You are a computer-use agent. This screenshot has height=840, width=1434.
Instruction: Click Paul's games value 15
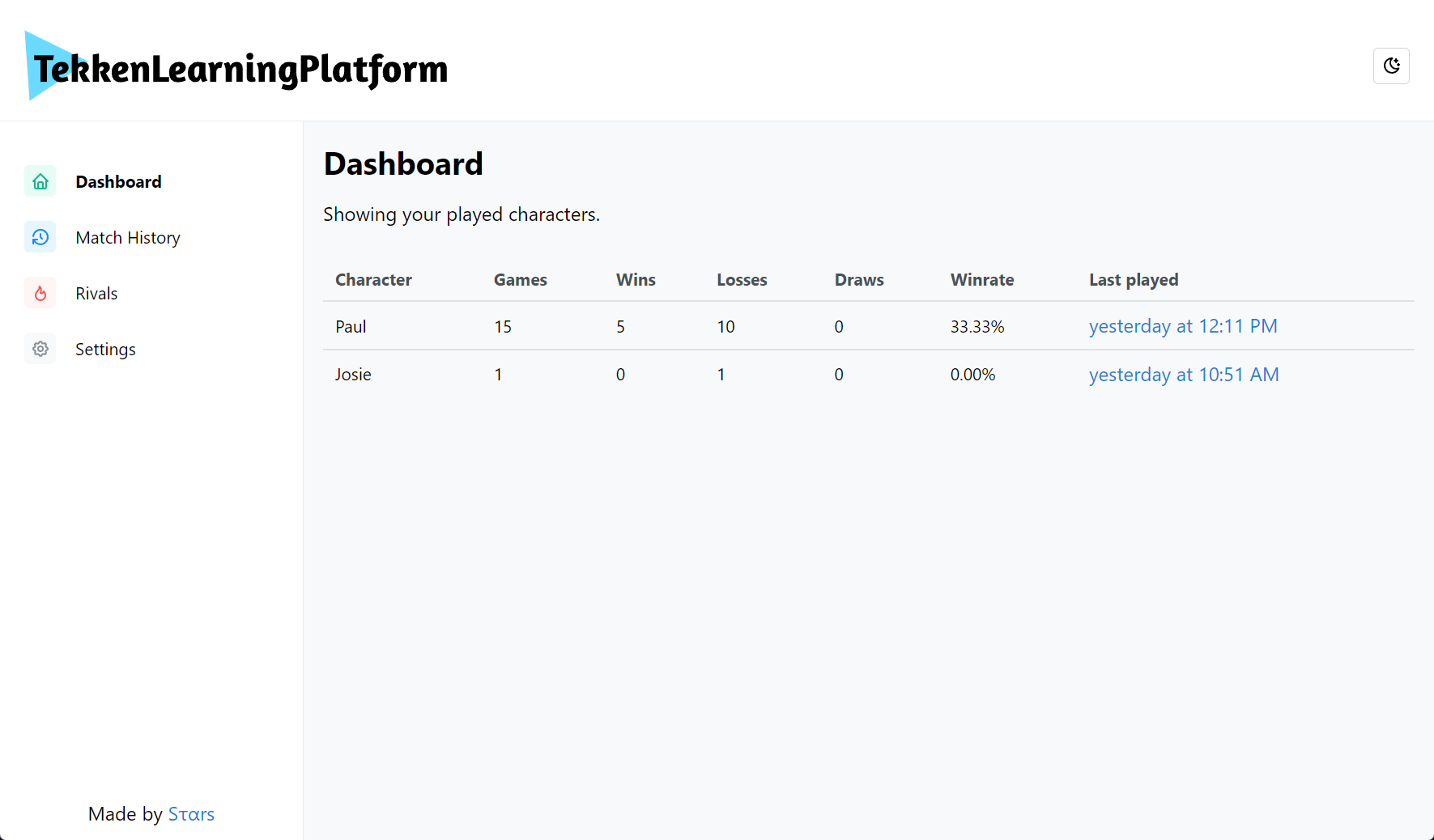503,327
